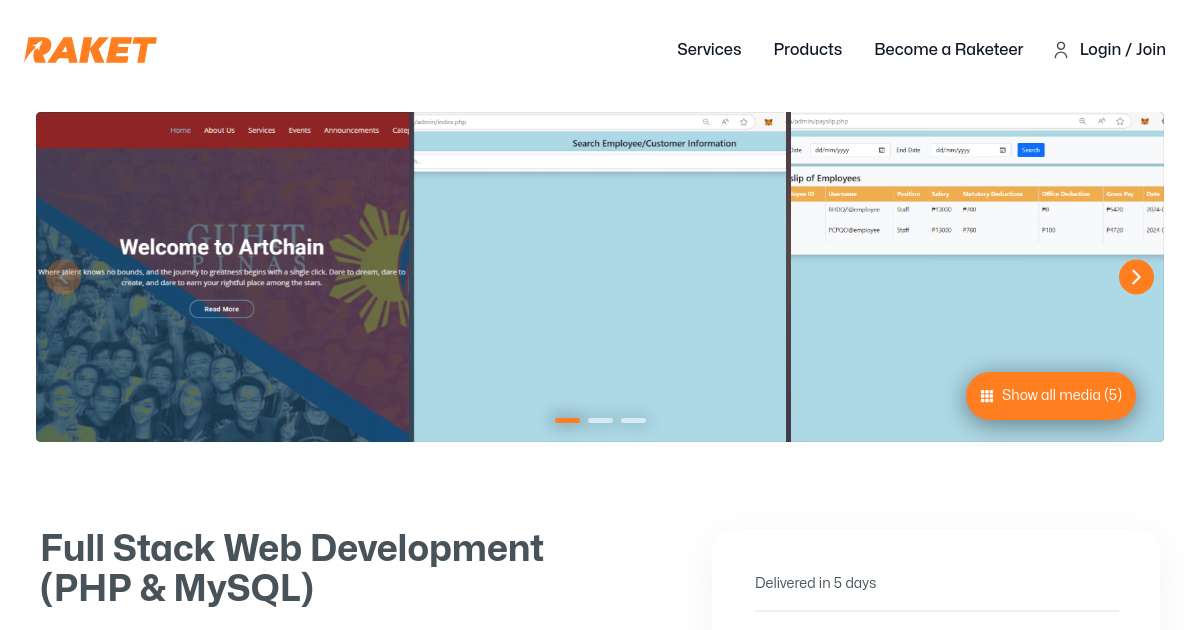Open Products in the Raket navbar
Screen dimensions: 1200x630
(x=807, y=50)
